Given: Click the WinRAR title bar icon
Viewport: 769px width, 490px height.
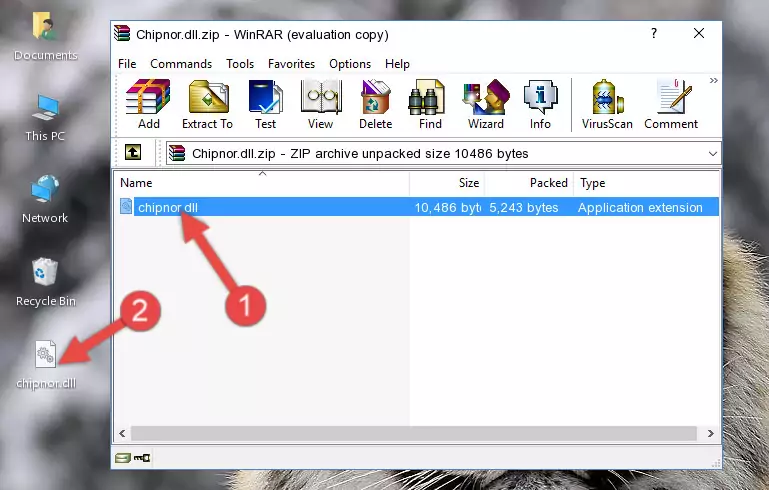Looking at the screenshot, I should [x=122, y=33].
